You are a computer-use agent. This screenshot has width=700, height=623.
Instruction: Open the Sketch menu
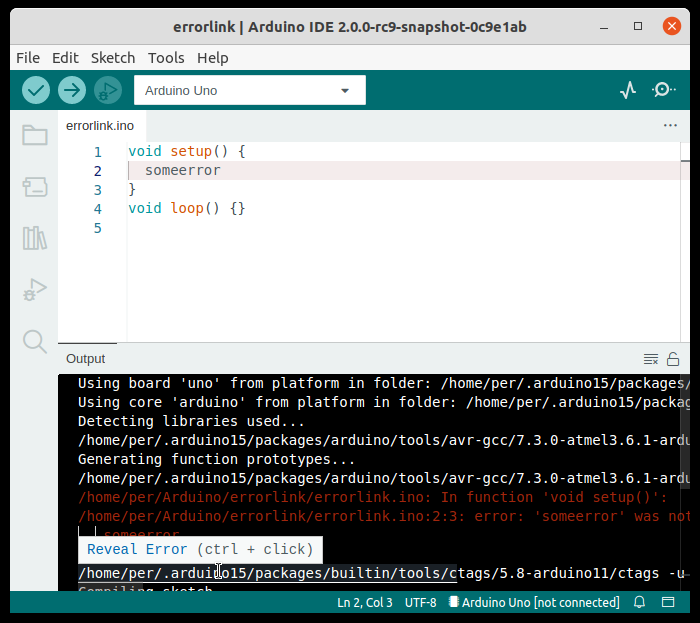113,58
